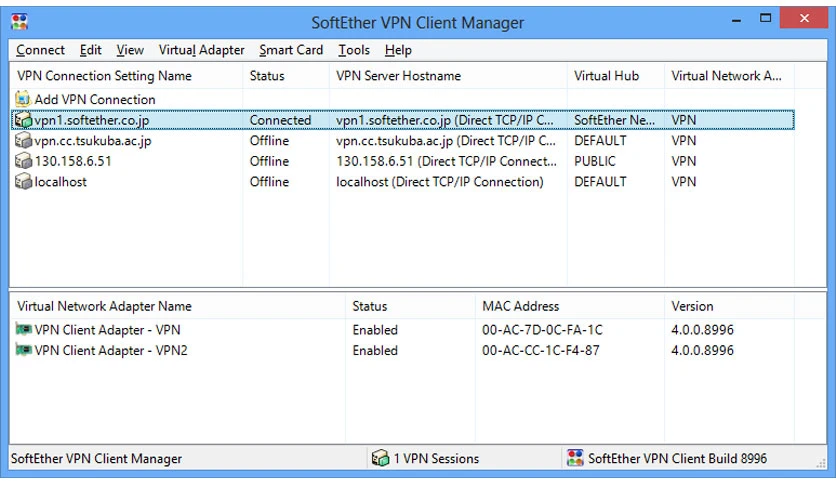Minimize the SoftEther VPN Client Manager window

pyautogui.click(x=736, y=20)
